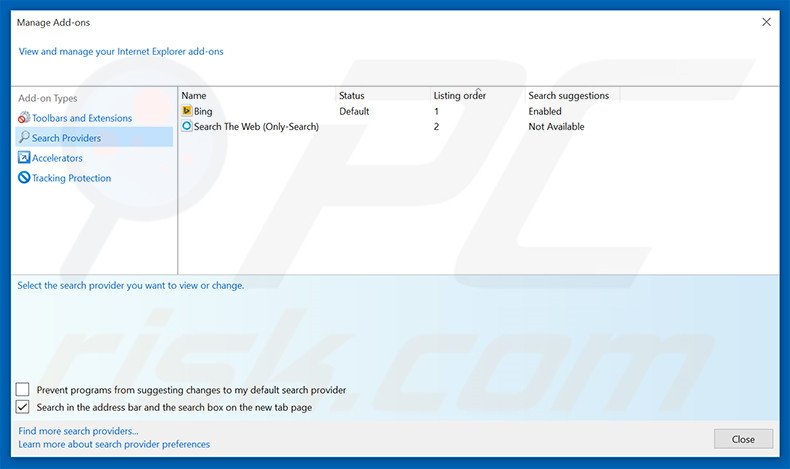
Task: Open the Tracking Protection add-on type
Action: (x=71, y=178)
